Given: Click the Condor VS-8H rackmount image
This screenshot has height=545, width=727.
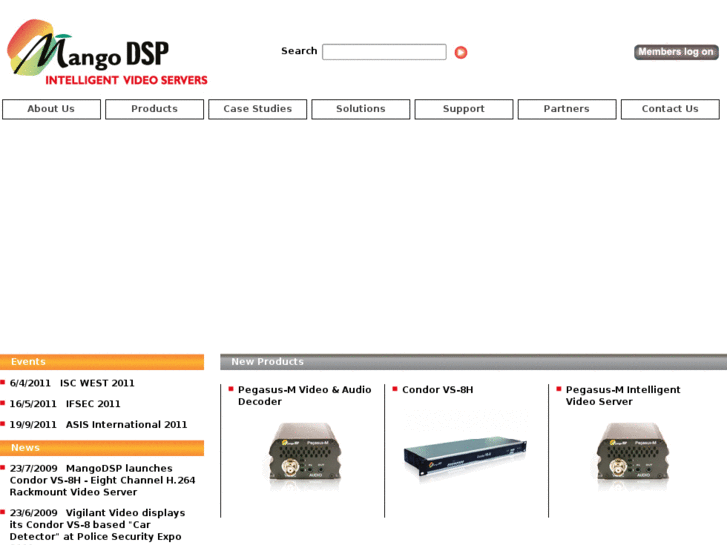Looking at the screenshot, I should click(x=465, y=455).
